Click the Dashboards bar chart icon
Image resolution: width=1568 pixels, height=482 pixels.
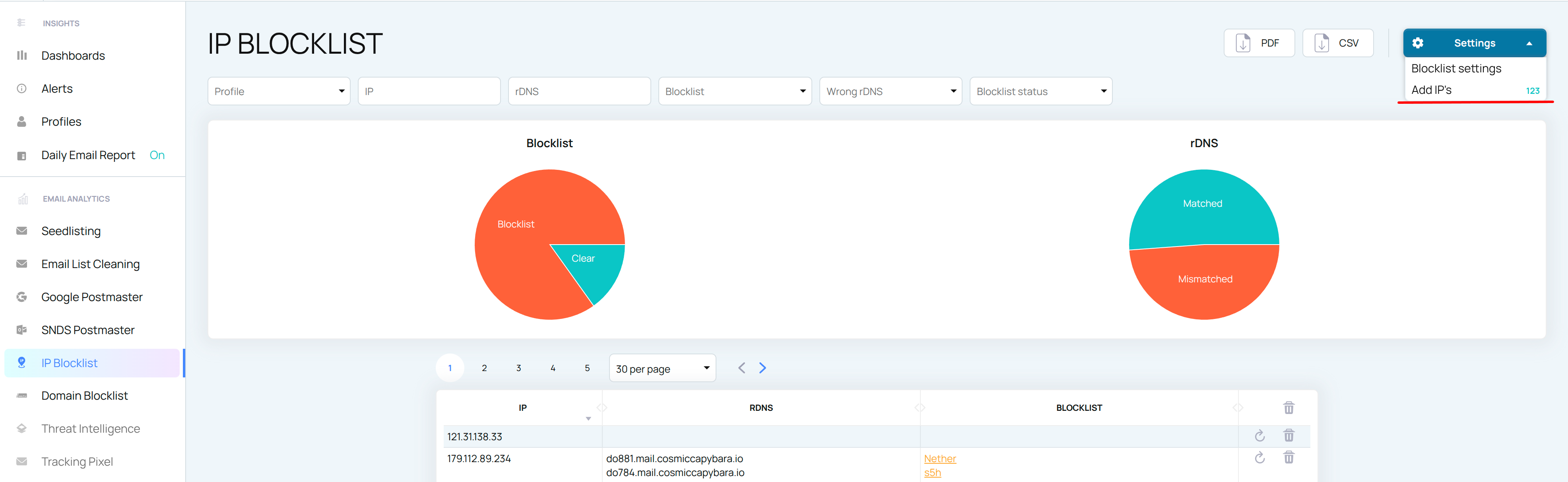pyautogui.click(x=22, y=55)
